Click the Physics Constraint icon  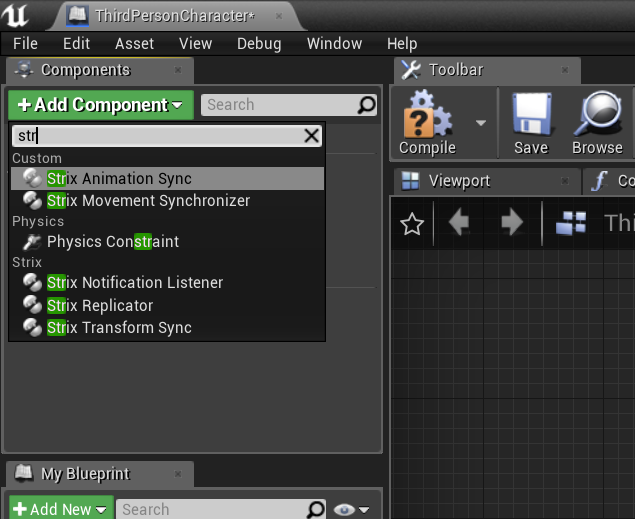click(32, 242)
